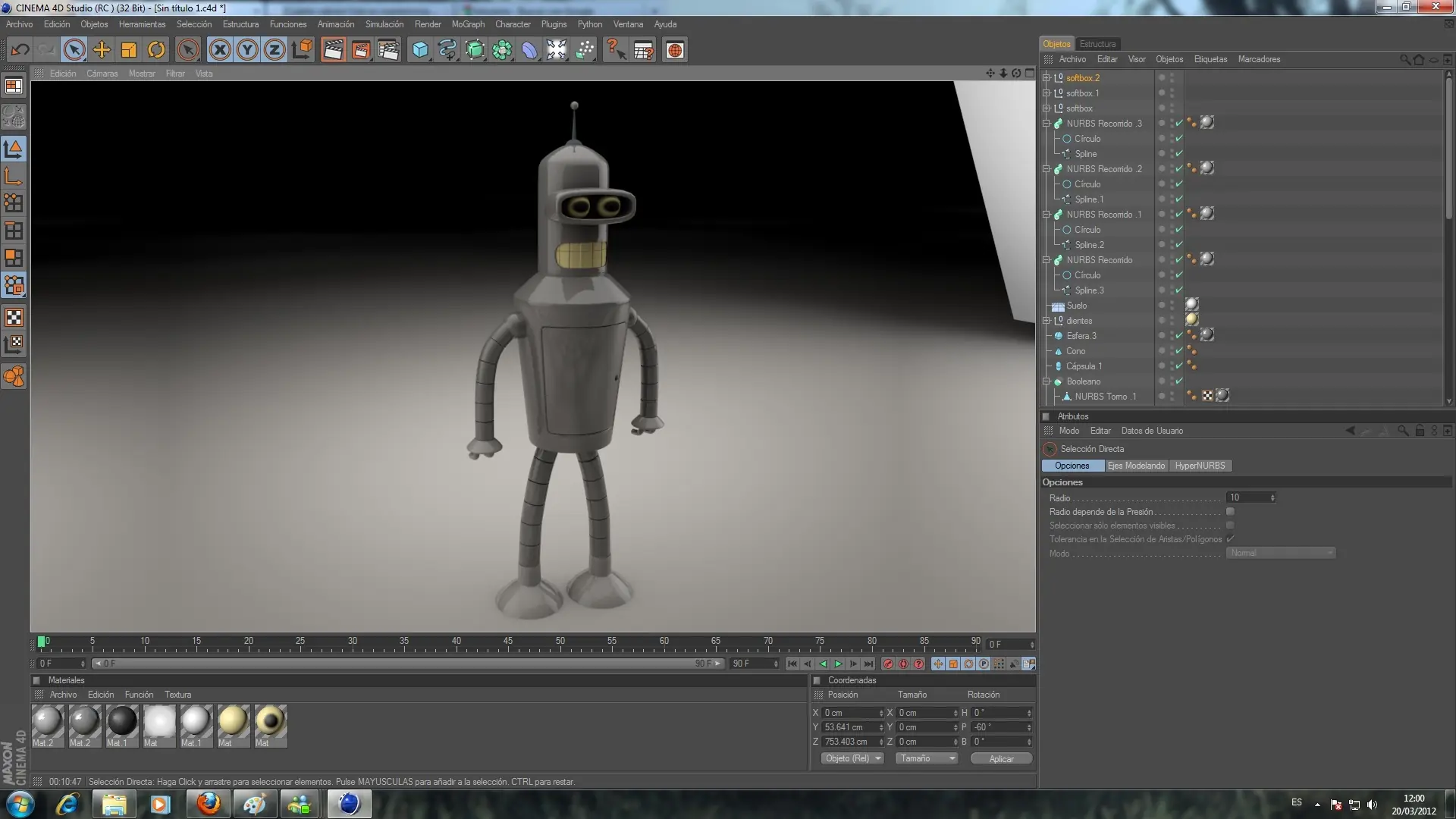This screenshot has width=1456, height=819.
Task: Expand the softbox.2 object
Action: [x=1046, y=78]
